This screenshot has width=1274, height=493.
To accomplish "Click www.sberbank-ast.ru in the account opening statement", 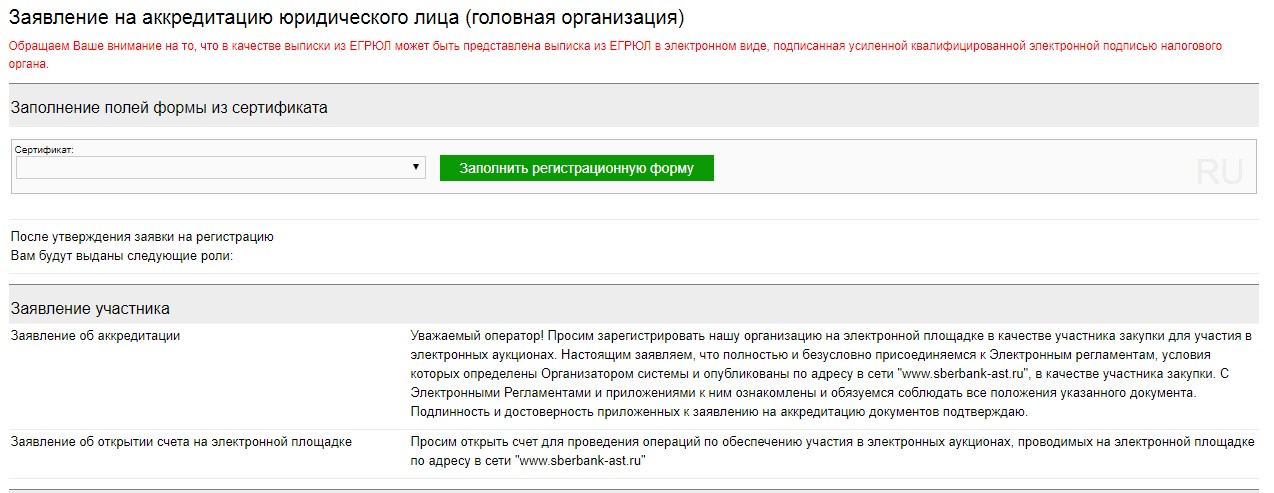I will 580,461.
